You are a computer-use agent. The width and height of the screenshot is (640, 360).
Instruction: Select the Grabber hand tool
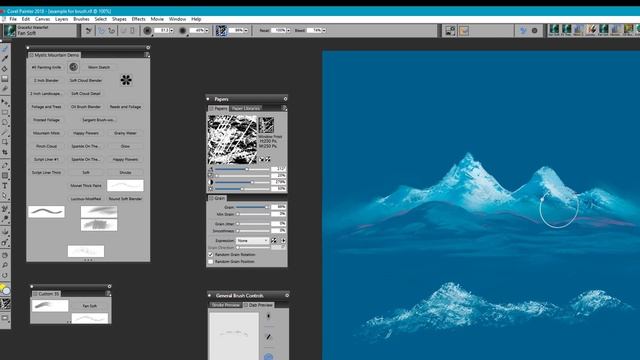click(x=4, y=255)
